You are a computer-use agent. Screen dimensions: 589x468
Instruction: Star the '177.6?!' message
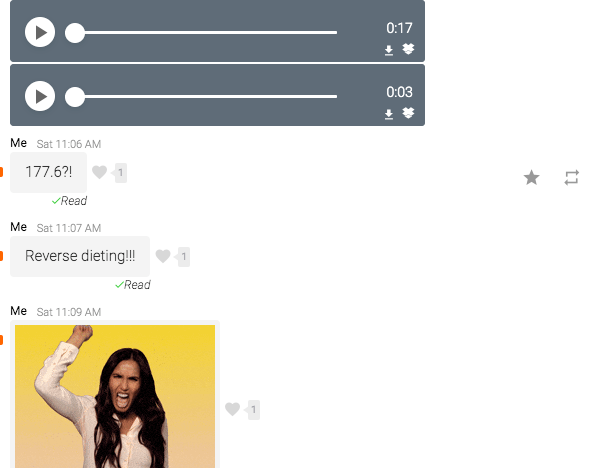532,178
